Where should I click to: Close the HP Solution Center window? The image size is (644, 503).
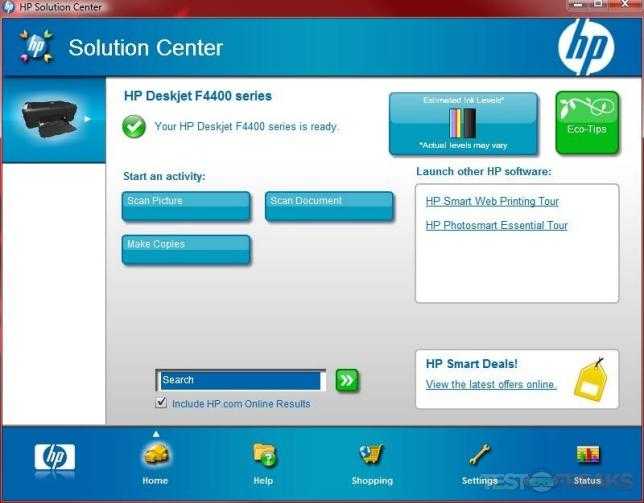[625, 4]
